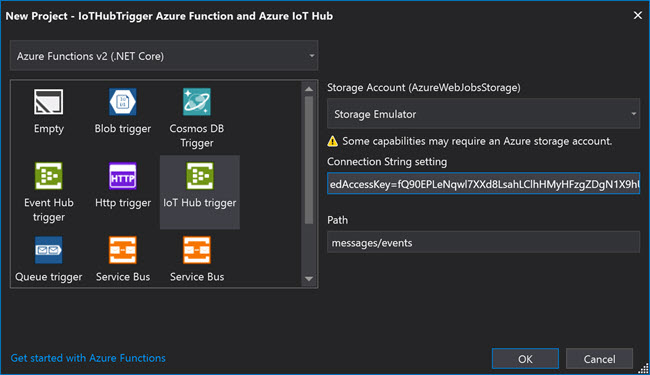Click the template list scrollbar thumb

coord(309,160)
